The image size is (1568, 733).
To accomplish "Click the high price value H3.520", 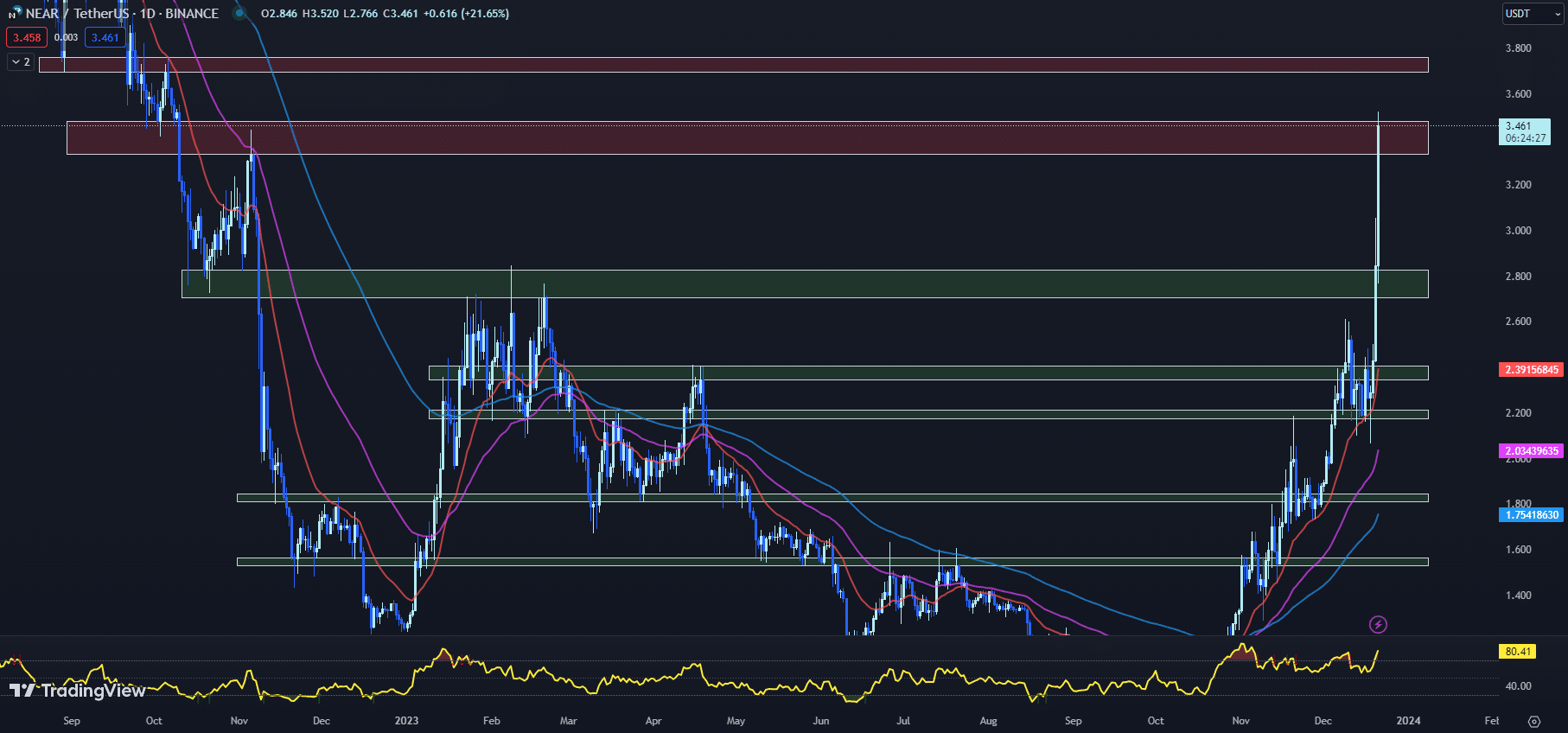I will coord(321,14).
